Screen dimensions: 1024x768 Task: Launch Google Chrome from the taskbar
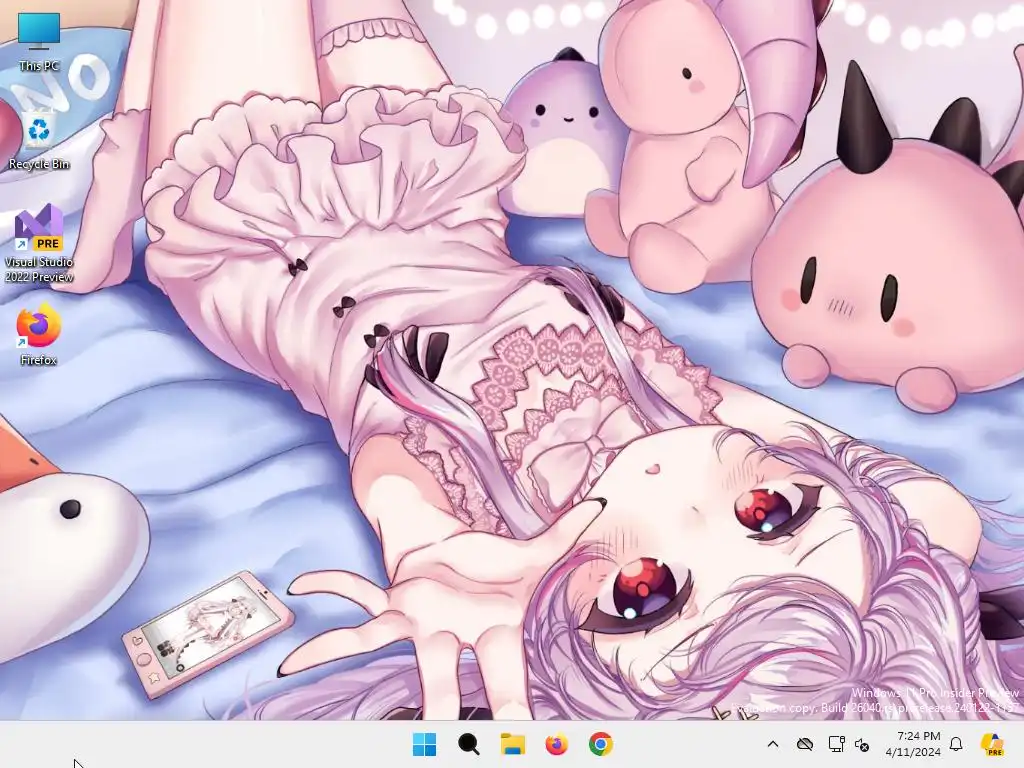(600, 744)
